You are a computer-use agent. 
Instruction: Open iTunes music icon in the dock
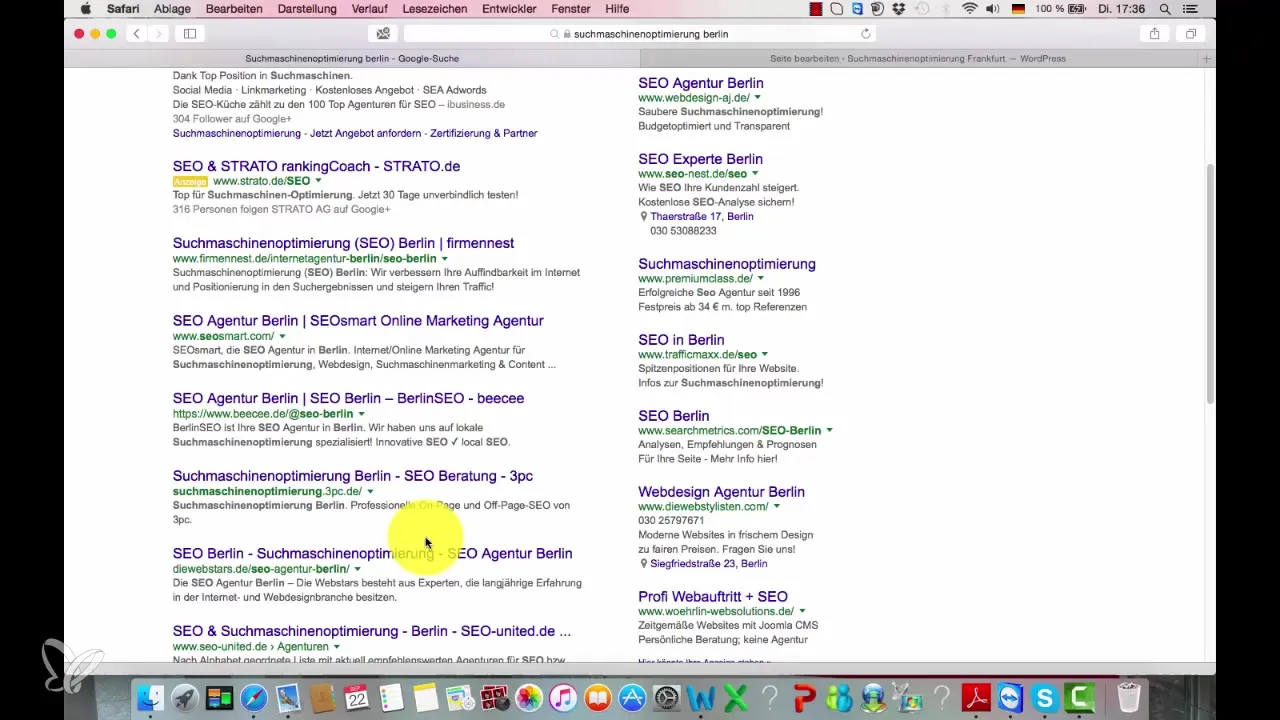[564, 697]
